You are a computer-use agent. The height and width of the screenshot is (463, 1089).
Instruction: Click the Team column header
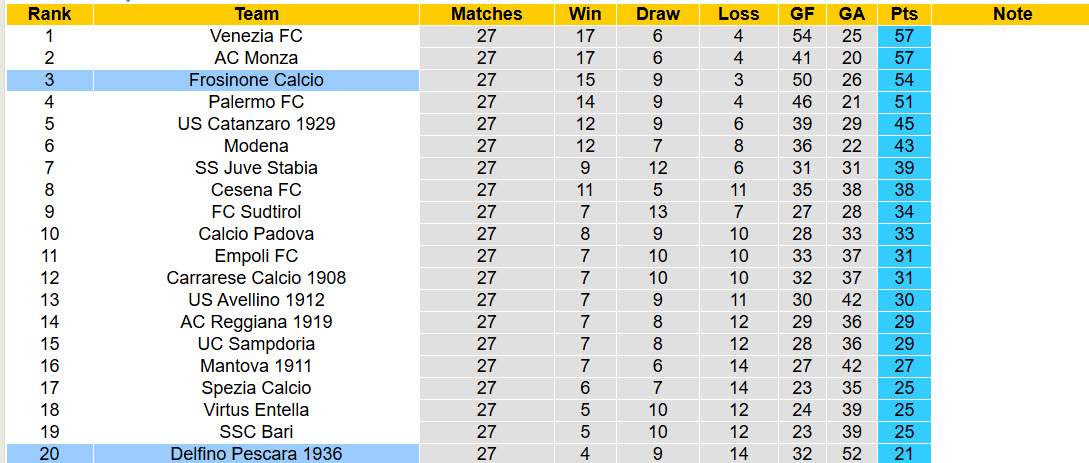point(256,14)
